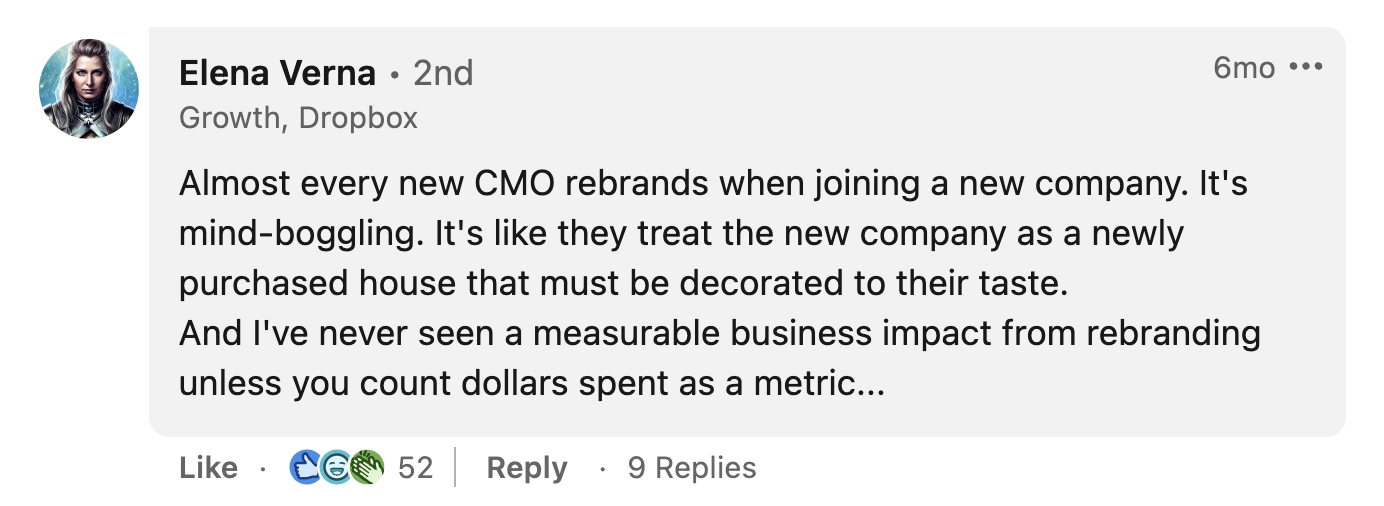Click the 6mo timestamp
This screenshot has height=506, width=1384.
(x=1244, y=68)
